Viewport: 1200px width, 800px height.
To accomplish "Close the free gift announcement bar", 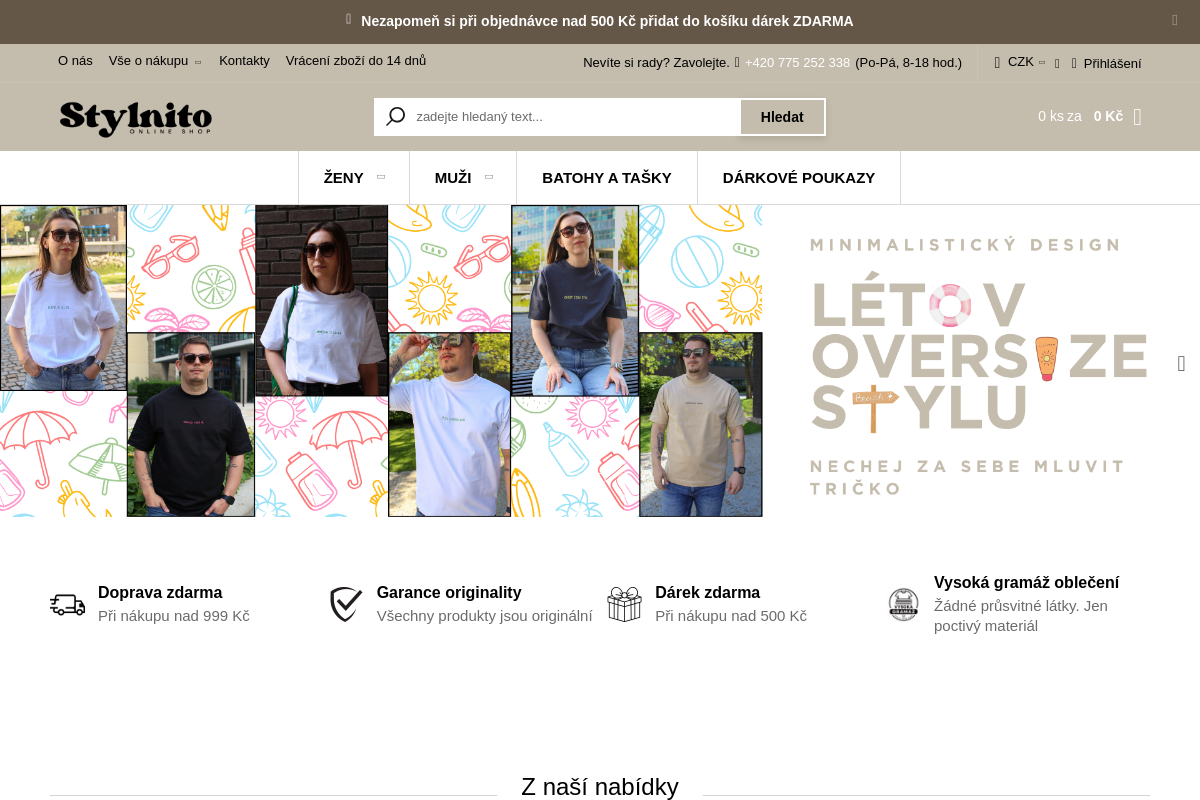I will click(1175, 20).
